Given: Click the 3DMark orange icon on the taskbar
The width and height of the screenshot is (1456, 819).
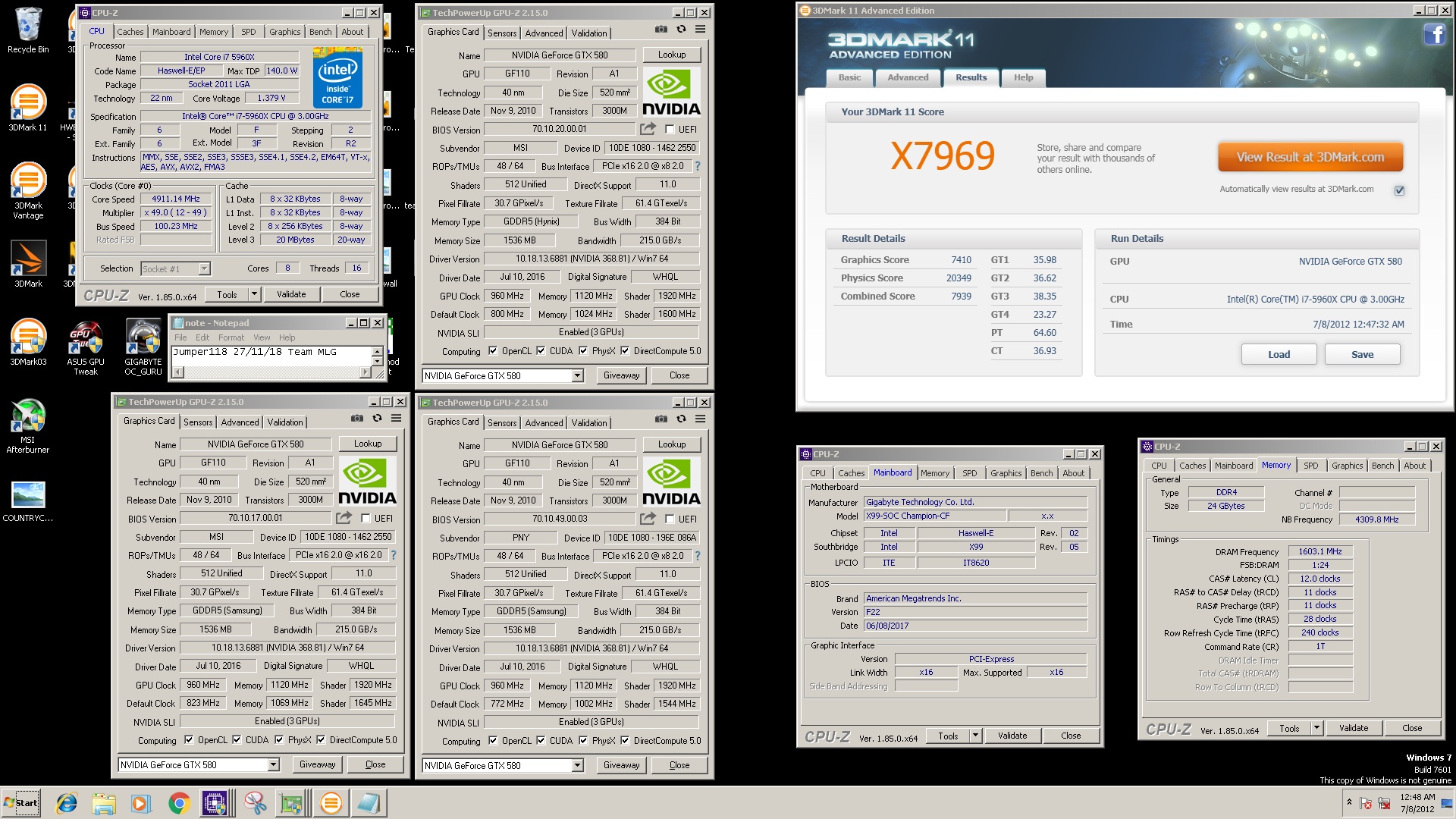Looking at the screenshot, I should 331,803.
